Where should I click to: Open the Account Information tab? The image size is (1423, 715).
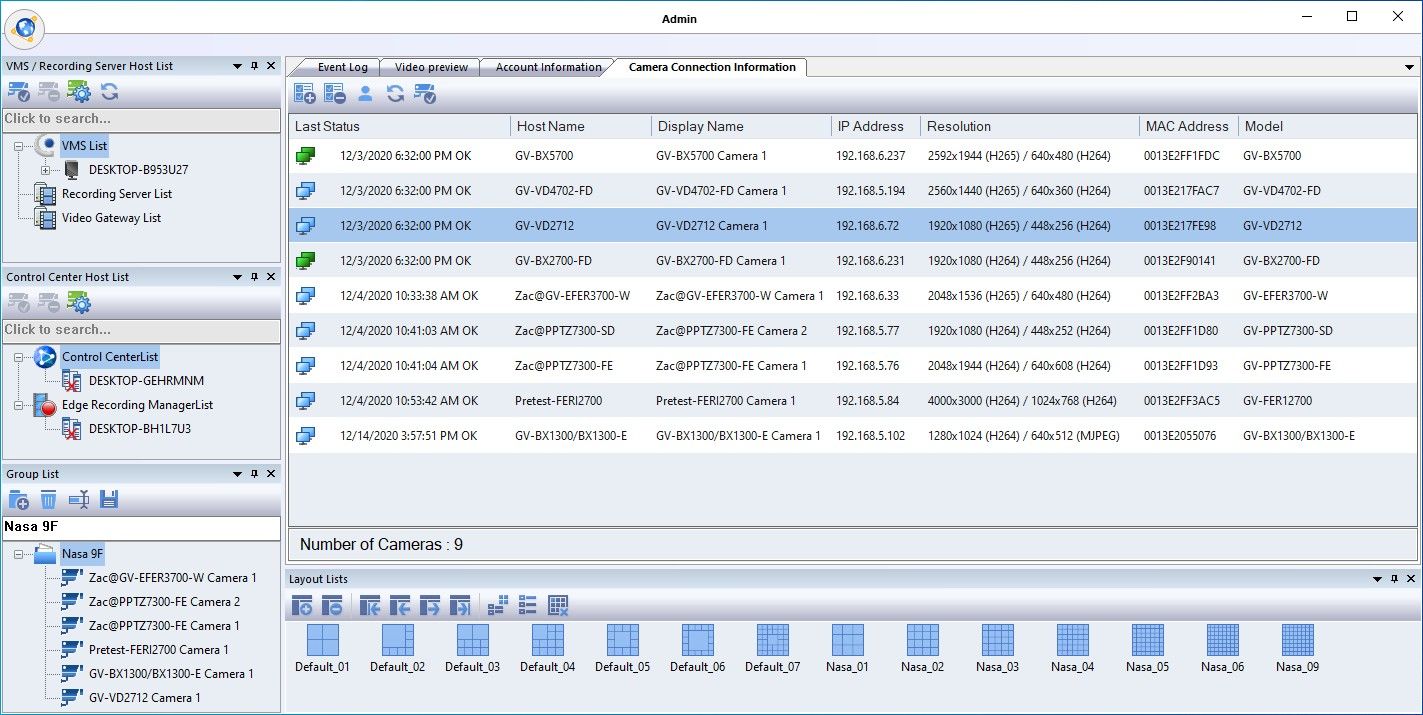pyautogui.click(x=548, y=67)
